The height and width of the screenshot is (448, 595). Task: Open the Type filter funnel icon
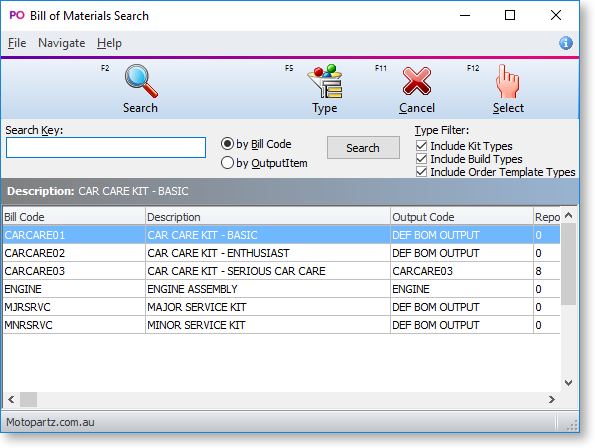[325, 81]
